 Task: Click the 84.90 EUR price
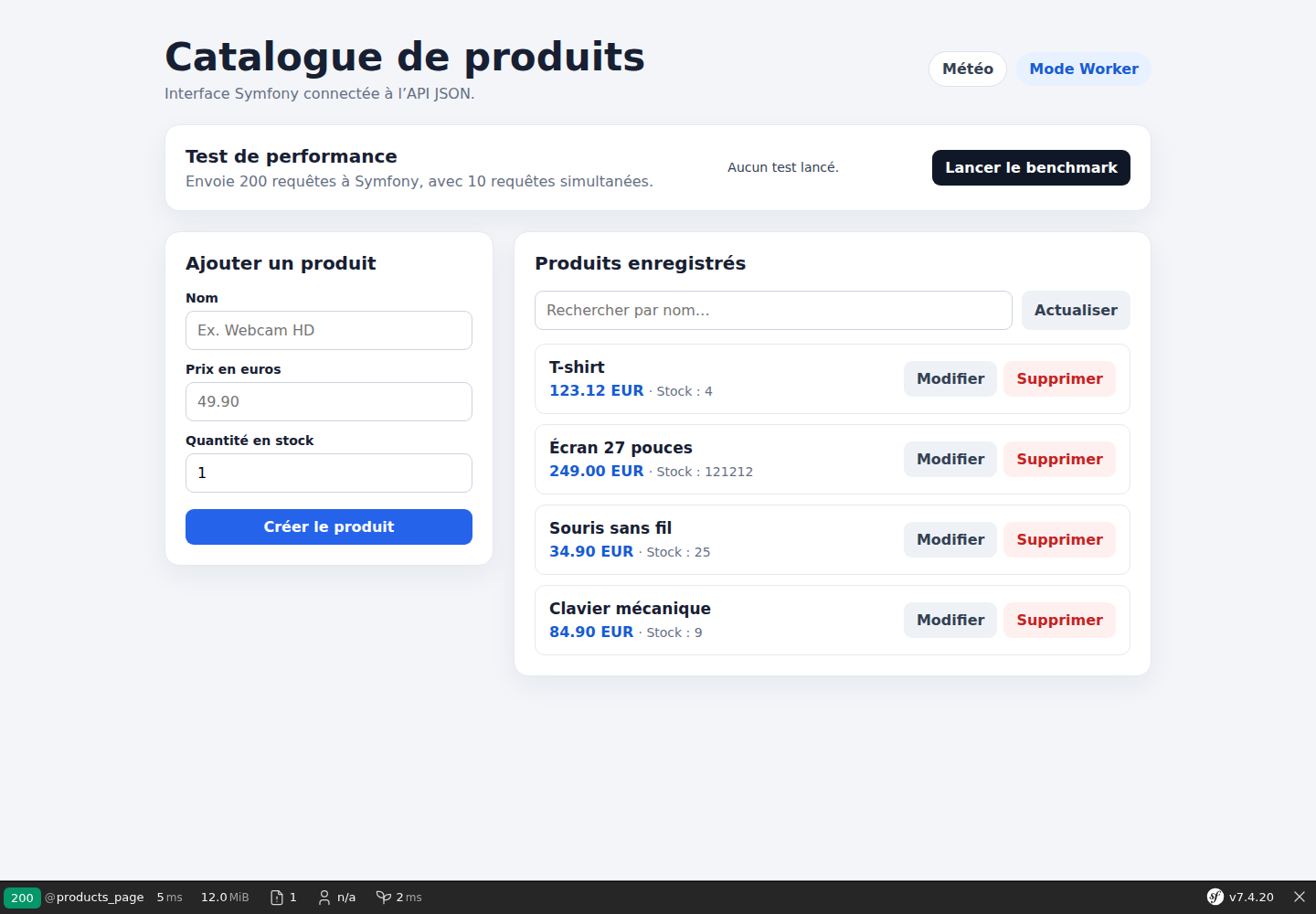click(x=591, y=632)
